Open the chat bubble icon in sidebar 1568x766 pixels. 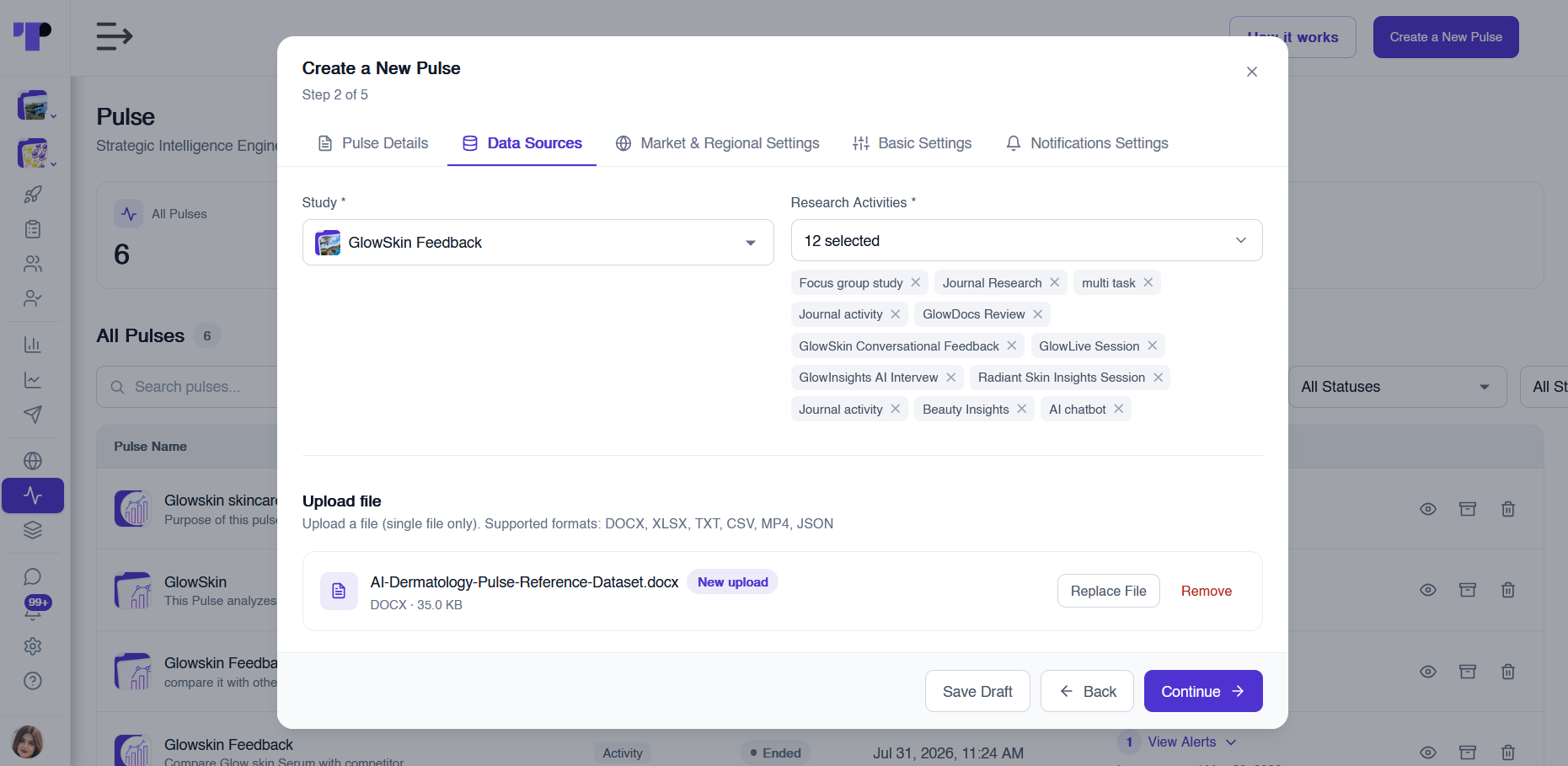[33, 576]
